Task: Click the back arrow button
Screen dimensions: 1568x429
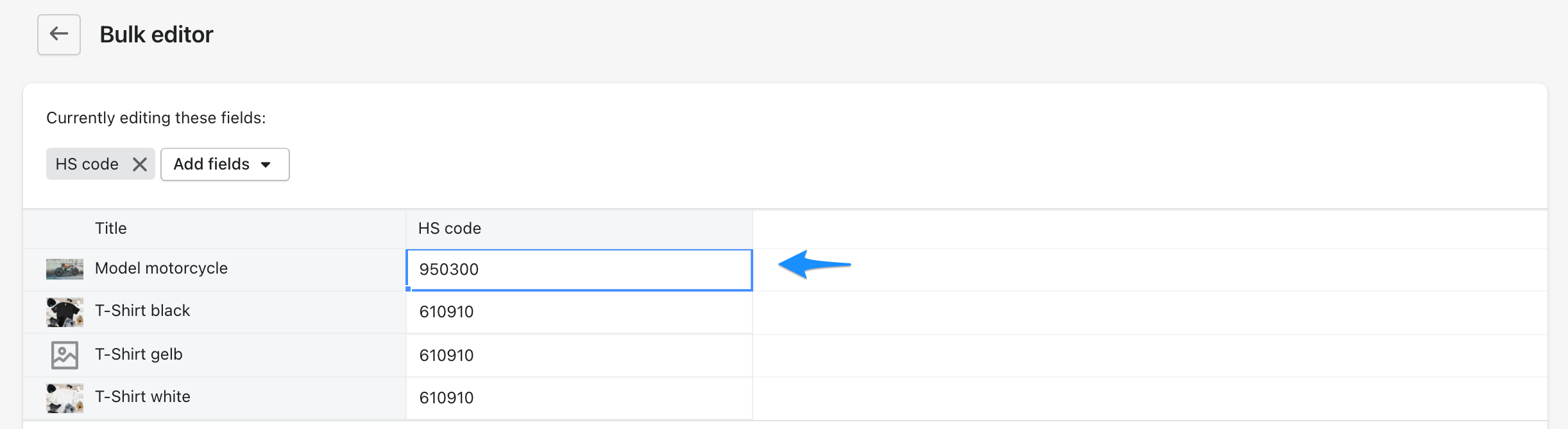Action: coord(59,35)
